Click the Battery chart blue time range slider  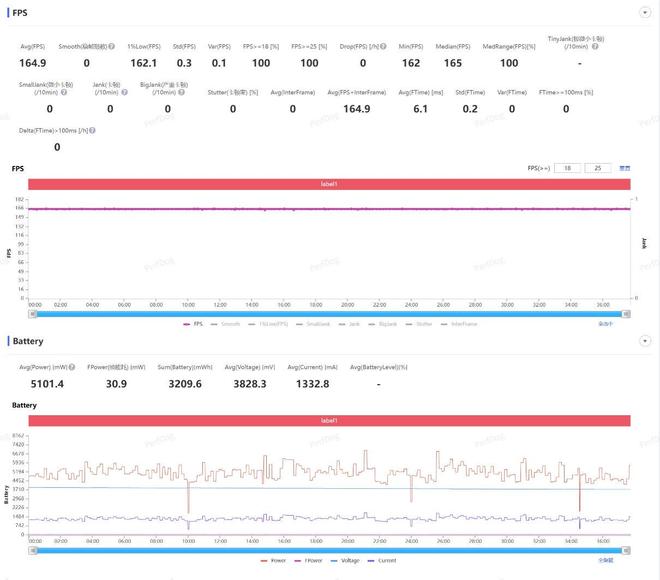[x=330, y=550]
